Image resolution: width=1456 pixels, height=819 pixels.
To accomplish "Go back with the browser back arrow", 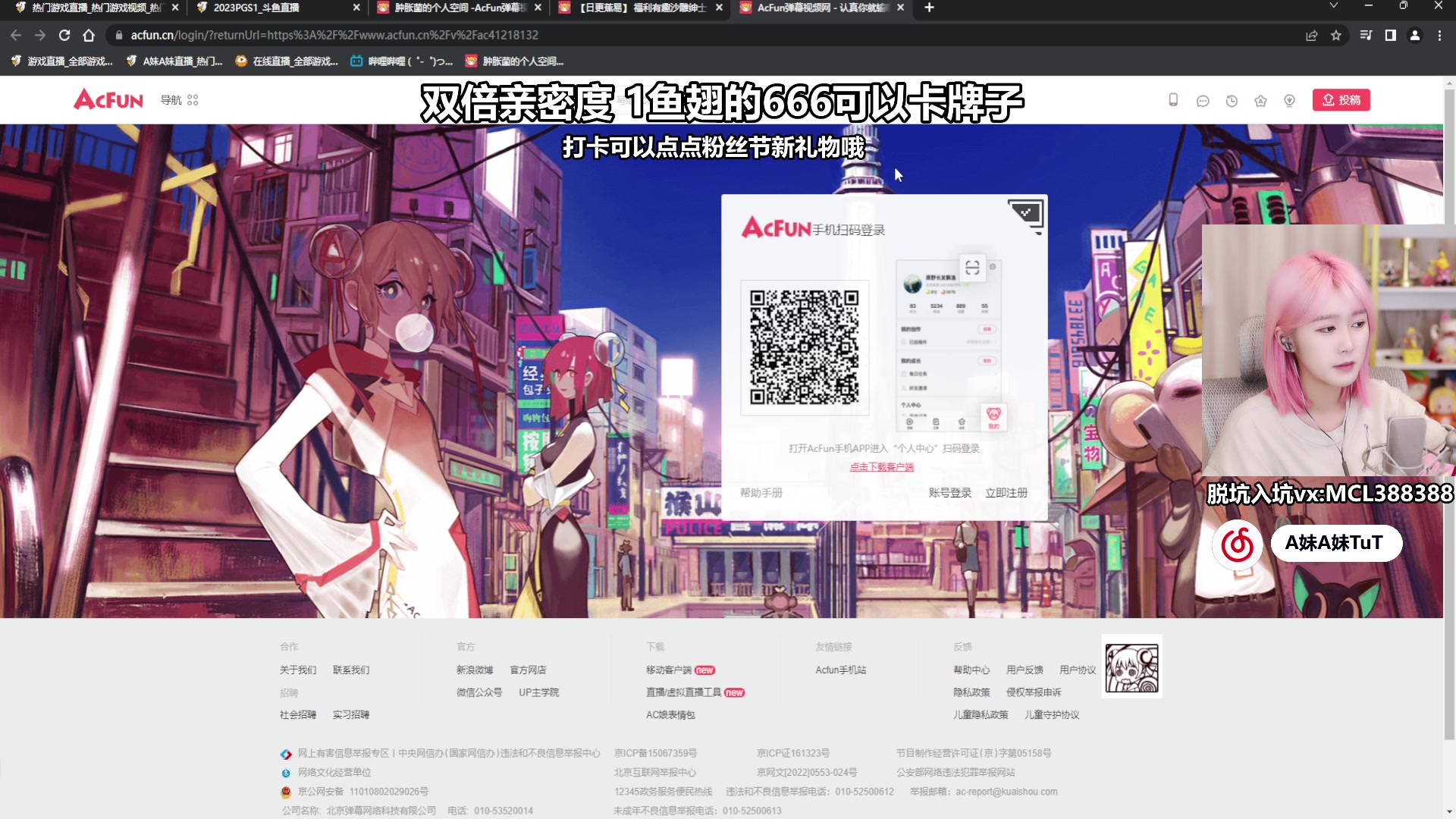I will coord(16,35).
